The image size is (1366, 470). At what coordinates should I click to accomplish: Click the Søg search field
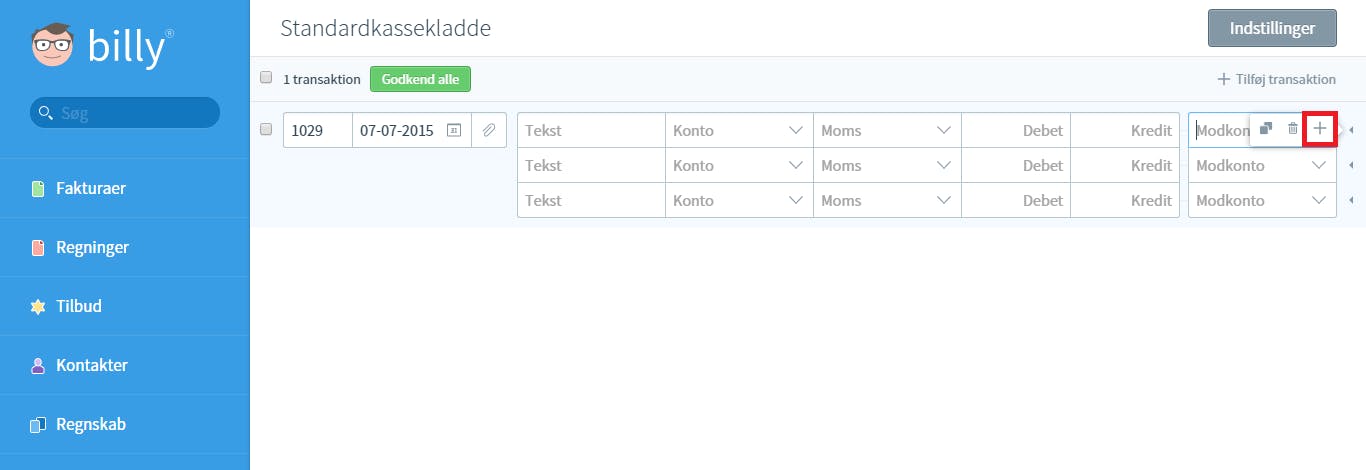[x=125, y=113]
